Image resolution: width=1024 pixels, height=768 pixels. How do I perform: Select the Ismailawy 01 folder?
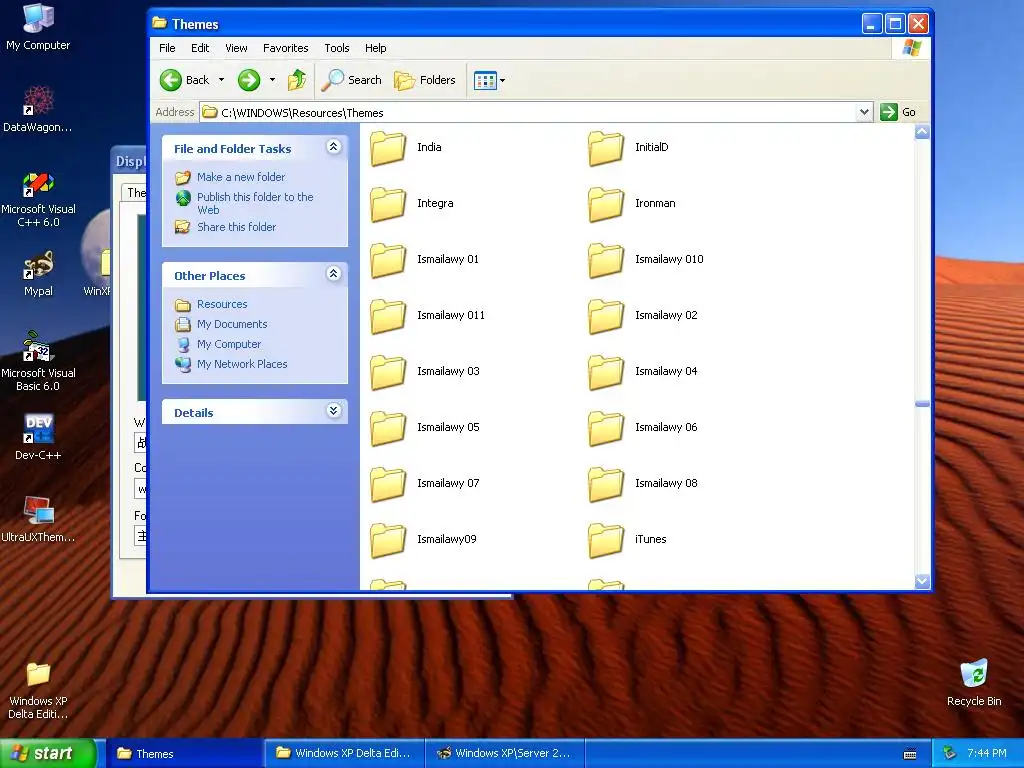click(424, 260)
